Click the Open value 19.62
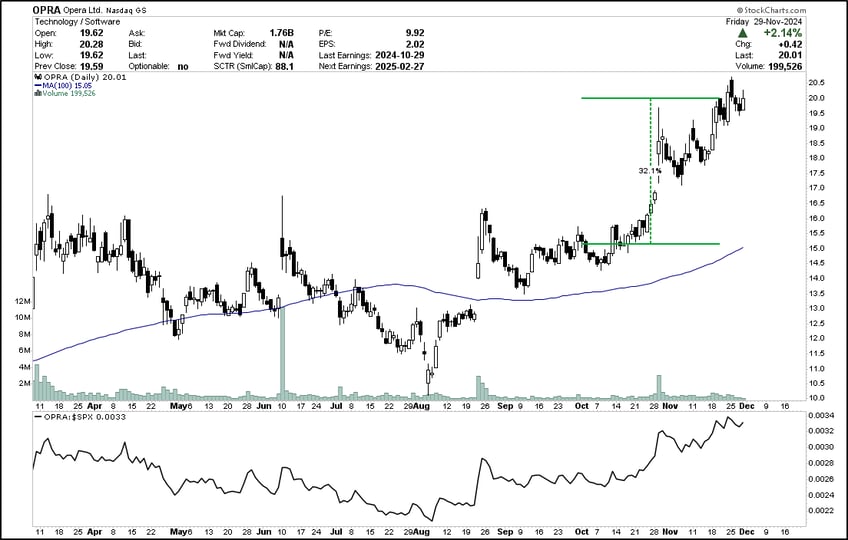Image resolution: width=848 pixels, height=540 pixels. (x=91, y=33)
